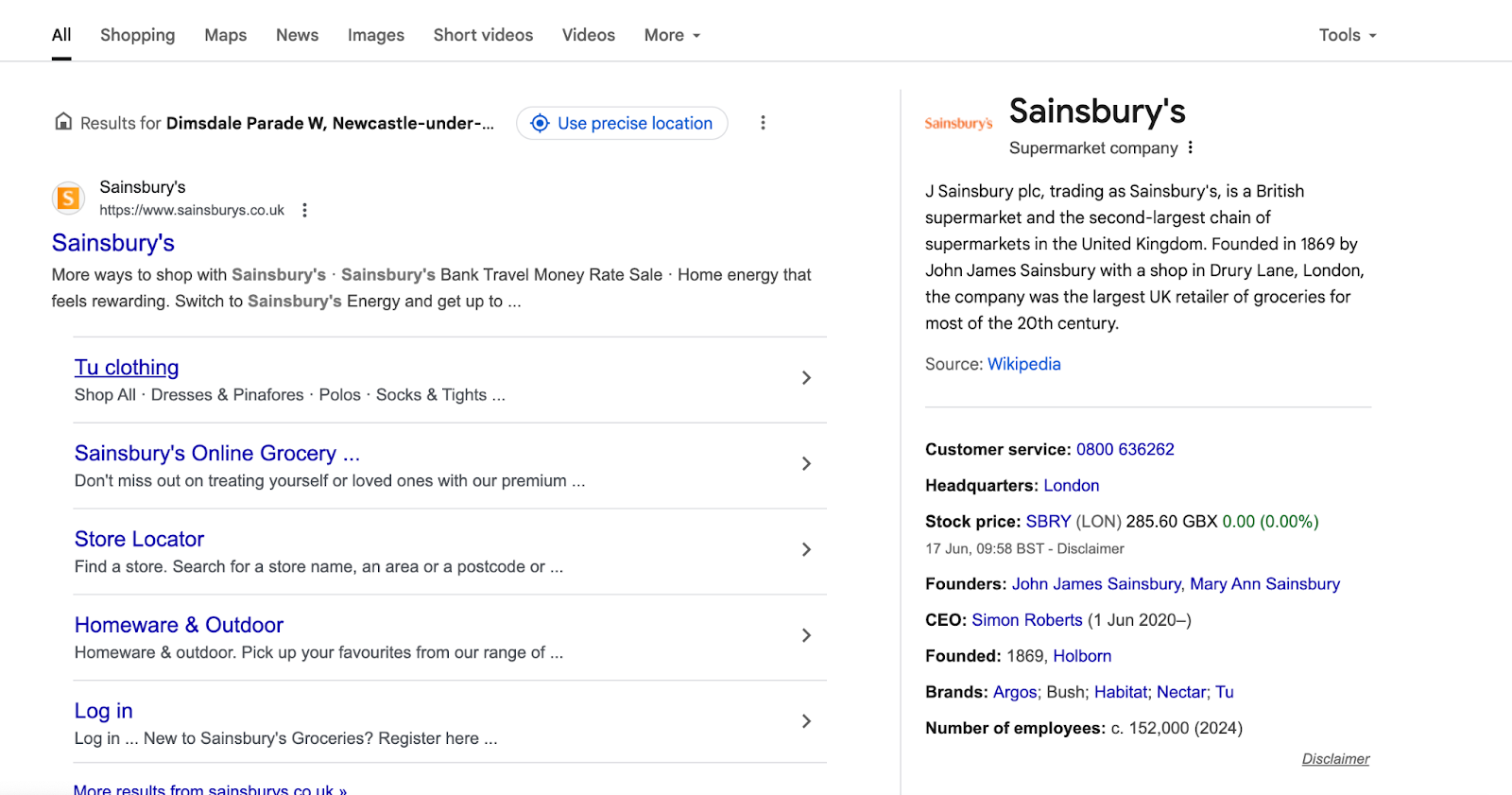Click the London headquarters link
Viewport: 1512px width, 795px height.
pos(1072,486)
